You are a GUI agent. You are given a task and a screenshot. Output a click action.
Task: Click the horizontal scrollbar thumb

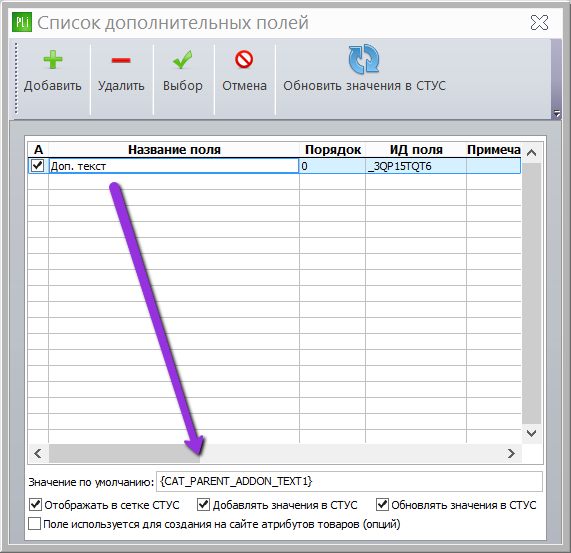(124, 453)
